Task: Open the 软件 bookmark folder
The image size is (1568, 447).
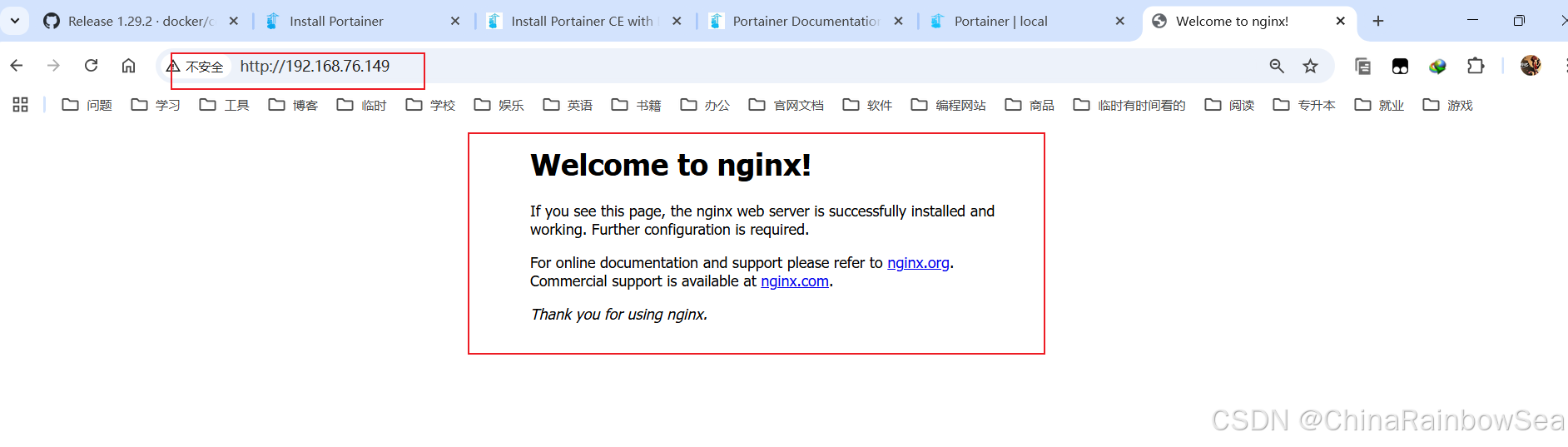Action: [868, 105]
